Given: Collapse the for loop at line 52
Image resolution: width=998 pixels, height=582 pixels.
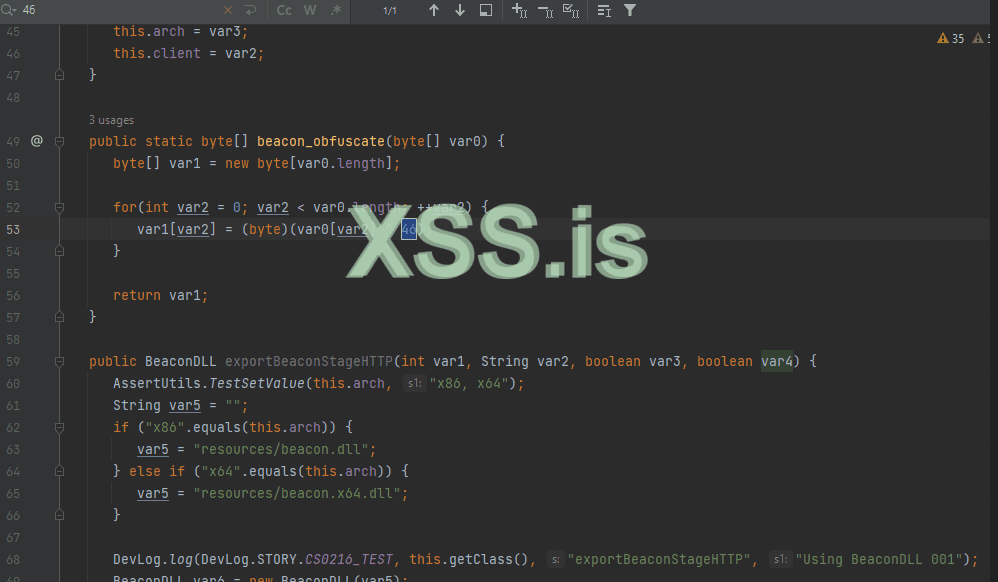Looking at the screenshot, I should (x=59, y=208).
